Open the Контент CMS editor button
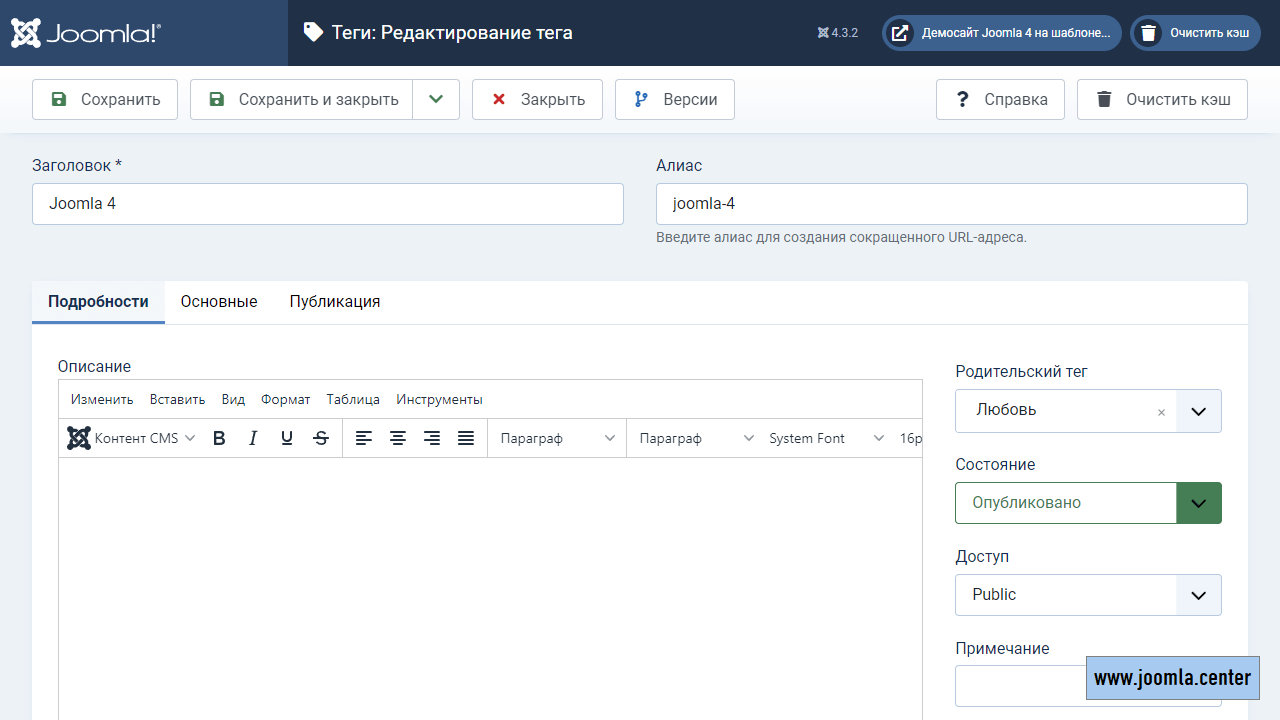Screen dimensions: 1280x720 [131, 438]
